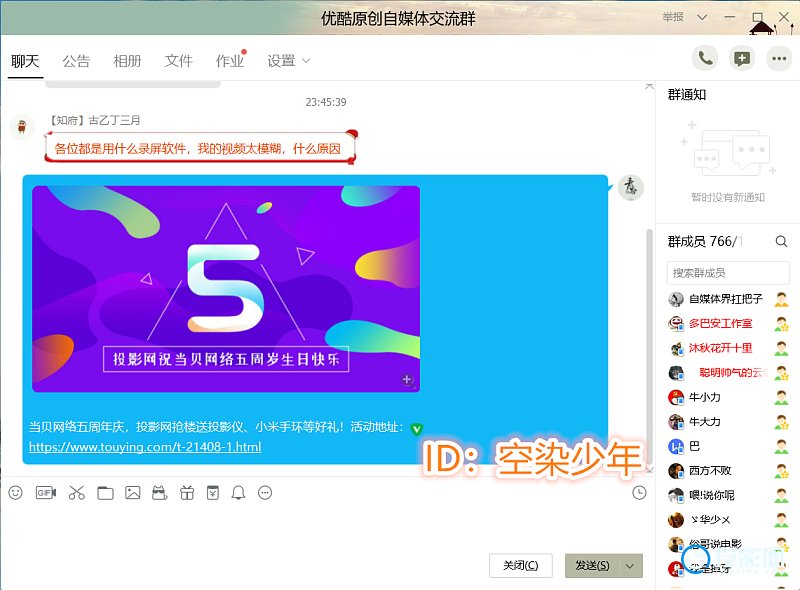800x590 pixels.
Task: Click the bell reminder icon
Action: (x=238, y=493)
